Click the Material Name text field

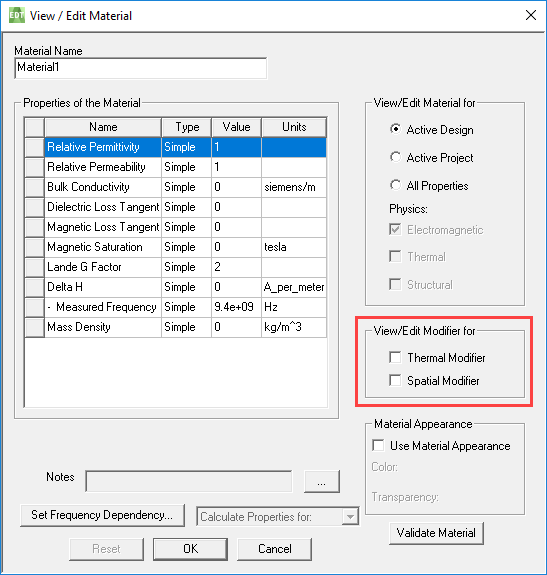141,68
